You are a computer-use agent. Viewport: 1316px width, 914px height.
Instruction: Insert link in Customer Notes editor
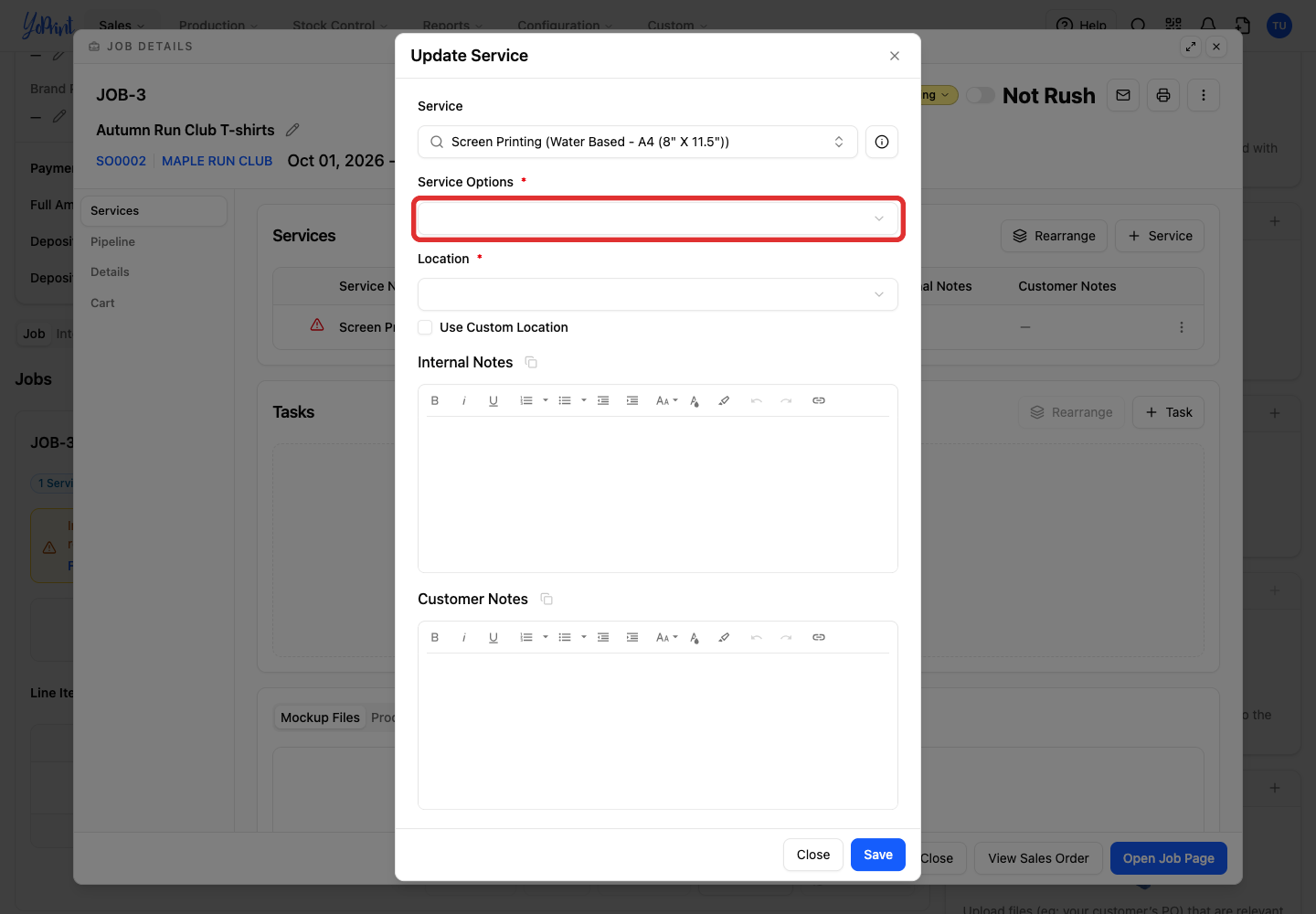click(x=819, y=637)
